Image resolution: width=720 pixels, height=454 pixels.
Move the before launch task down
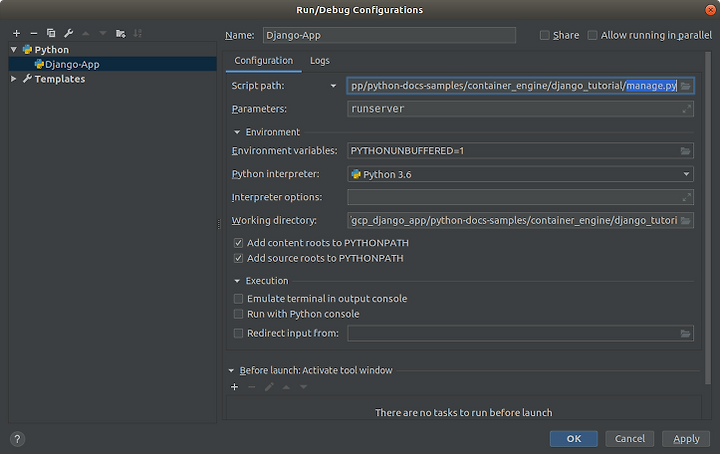(304, 387)
